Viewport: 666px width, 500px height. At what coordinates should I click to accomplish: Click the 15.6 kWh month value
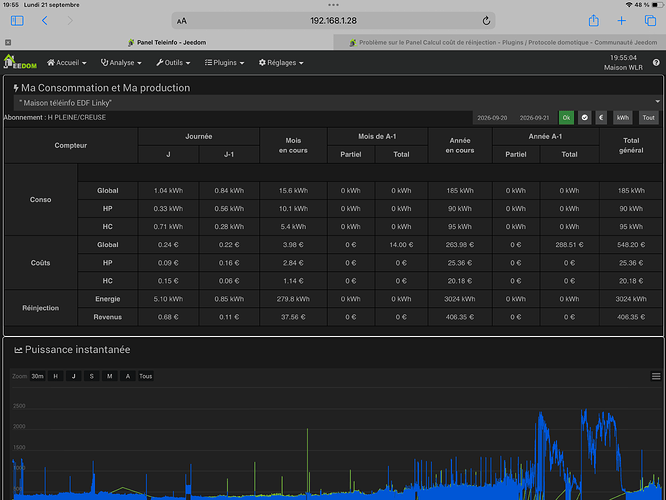click(293, 191)
